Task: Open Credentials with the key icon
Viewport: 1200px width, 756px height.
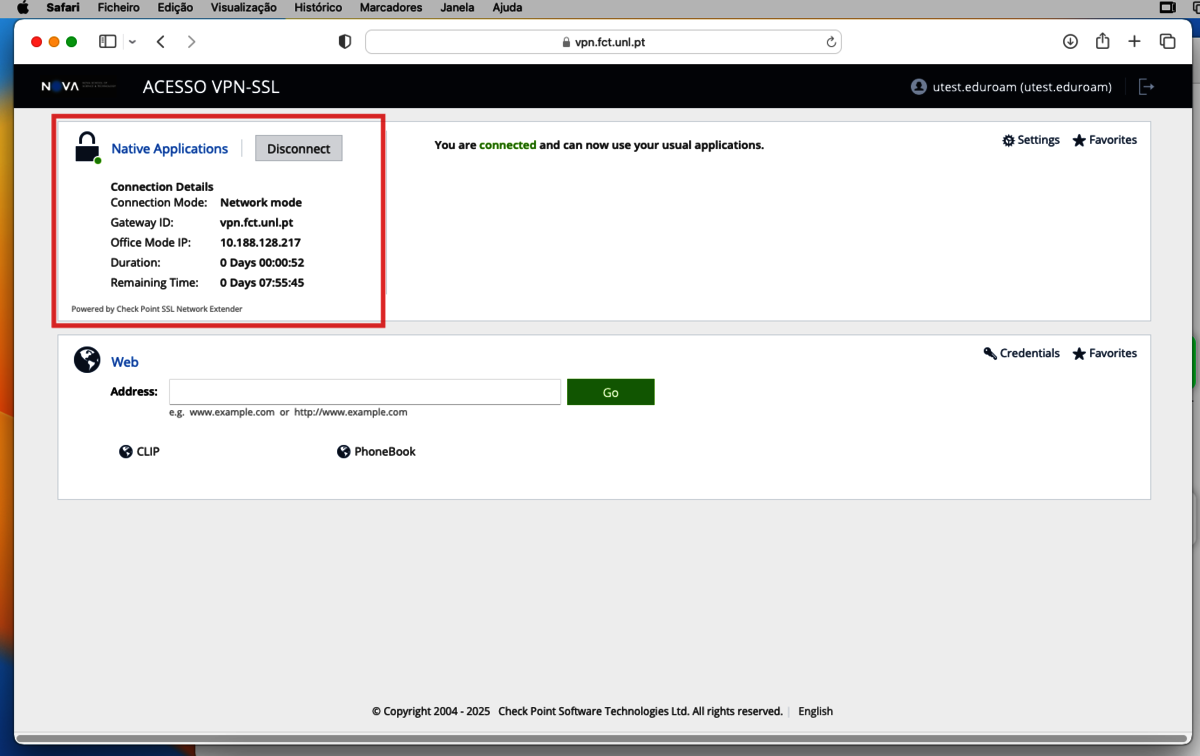Action: point(1022,353)
